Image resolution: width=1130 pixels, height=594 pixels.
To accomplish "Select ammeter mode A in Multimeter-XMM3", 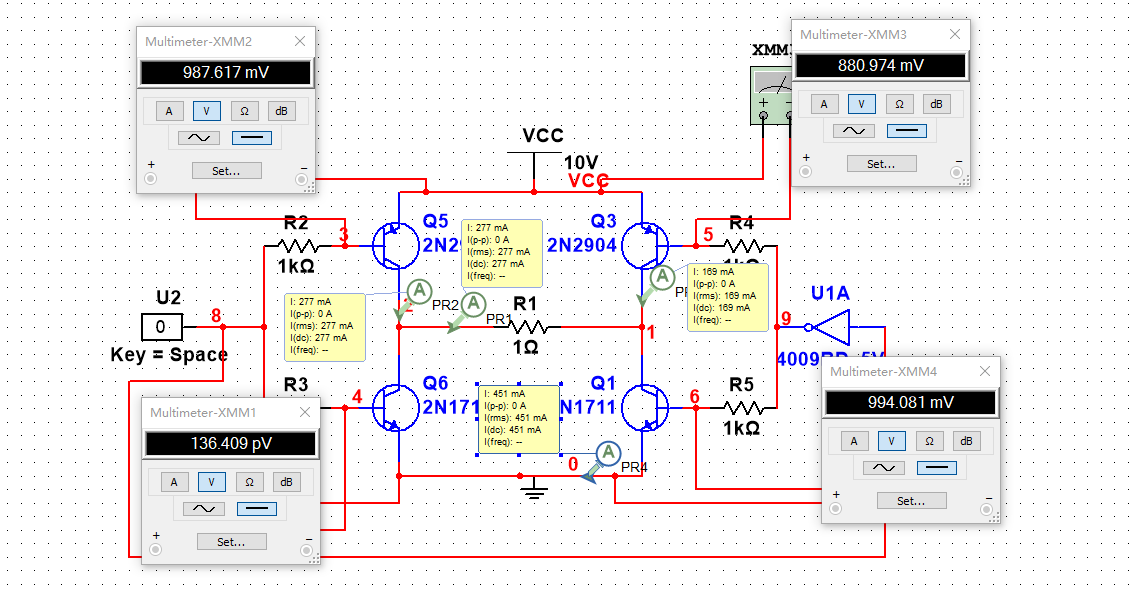I will click(x=824, y=104).
